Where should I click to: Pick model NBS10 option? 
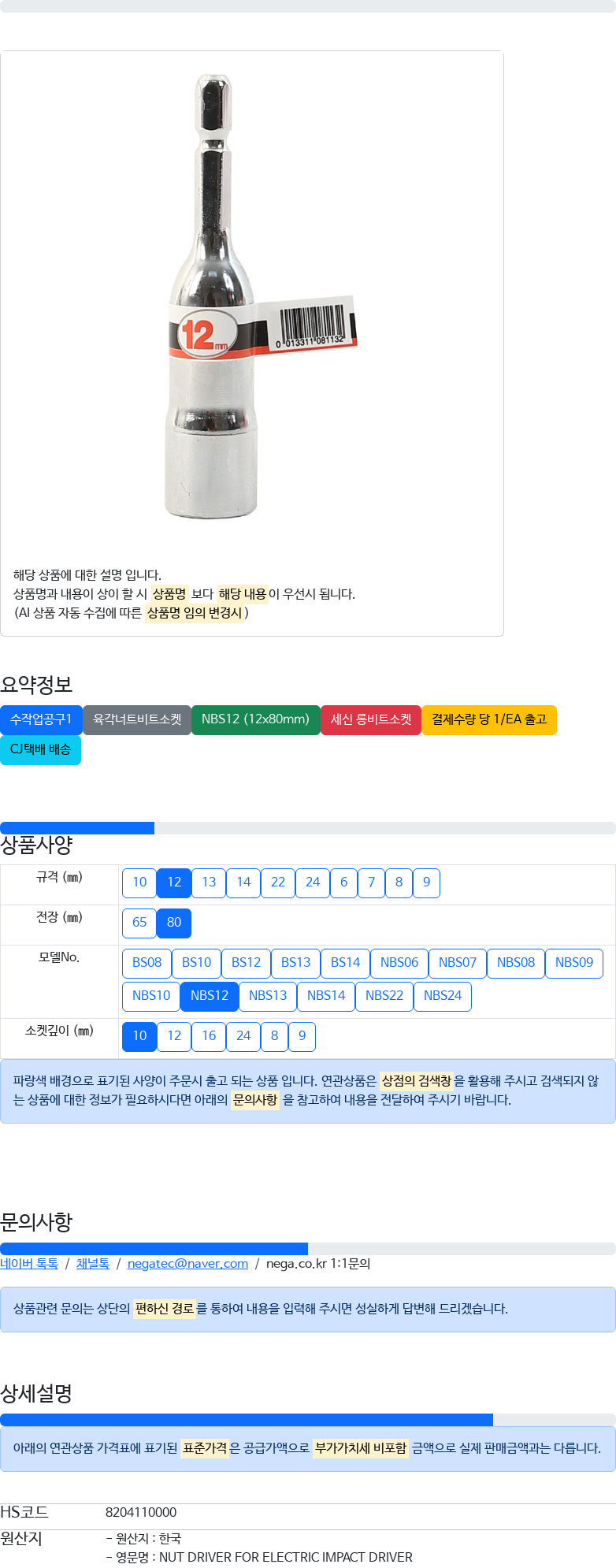tap(151, 996)
